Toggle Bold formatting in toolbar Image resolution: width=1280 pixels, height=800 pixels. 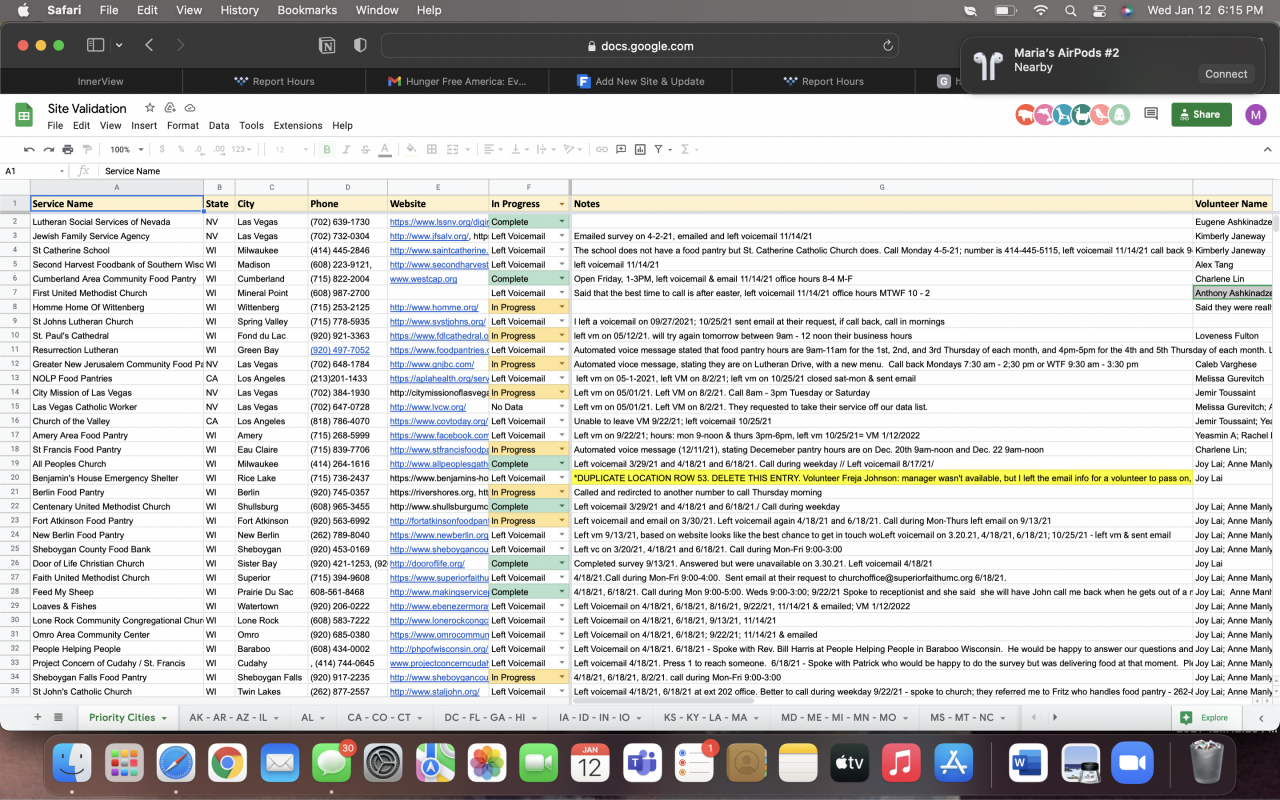(327, 149)
